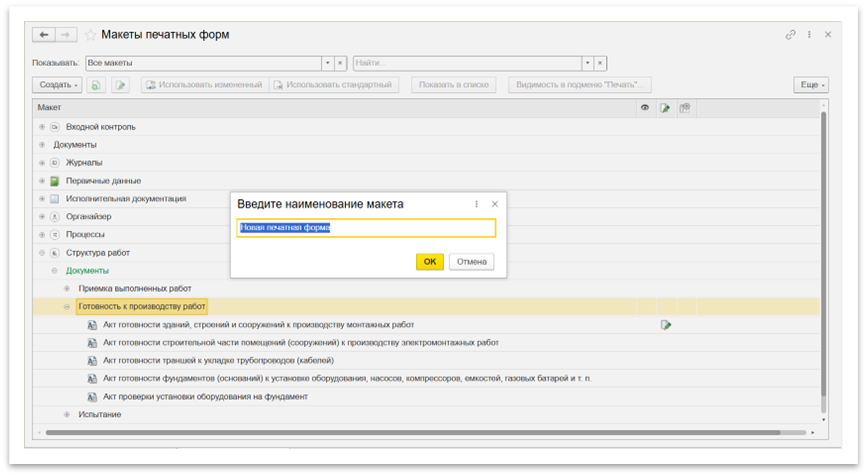Image resolution: width=867 pixels, height=476 pixels.
Task: Click the modified-layout column header icon
Action: click(x=665, y=108)
